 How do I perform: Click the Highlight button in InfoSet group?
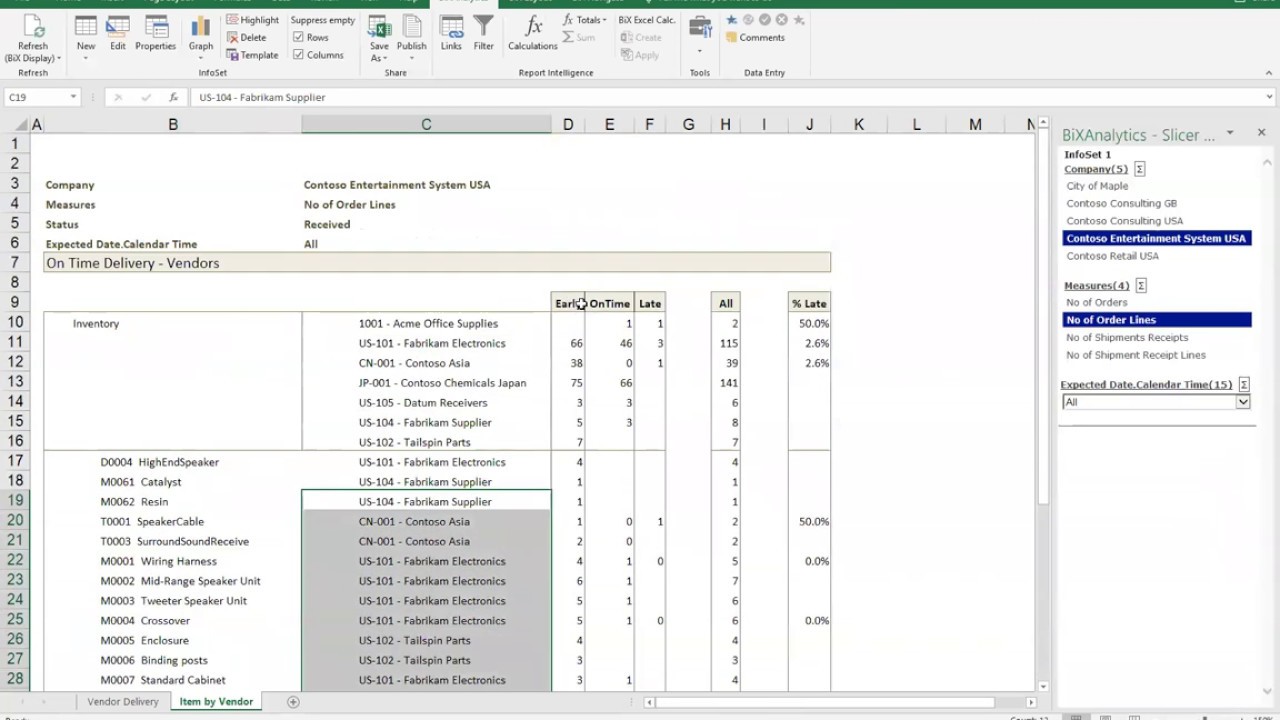tap(253, 20)
